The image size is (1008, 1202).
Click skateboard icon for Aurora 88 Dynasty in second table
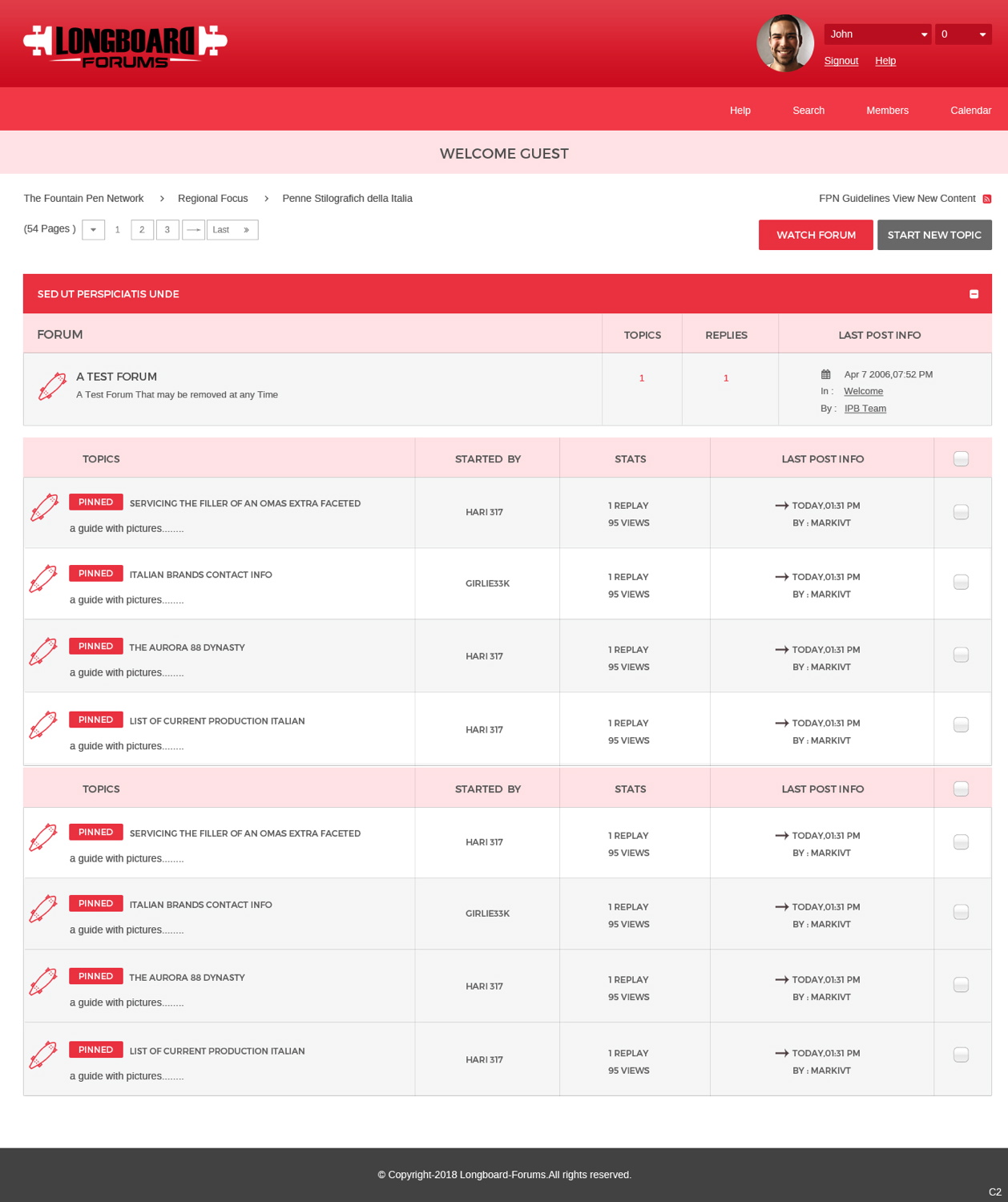tap(43, 982)
